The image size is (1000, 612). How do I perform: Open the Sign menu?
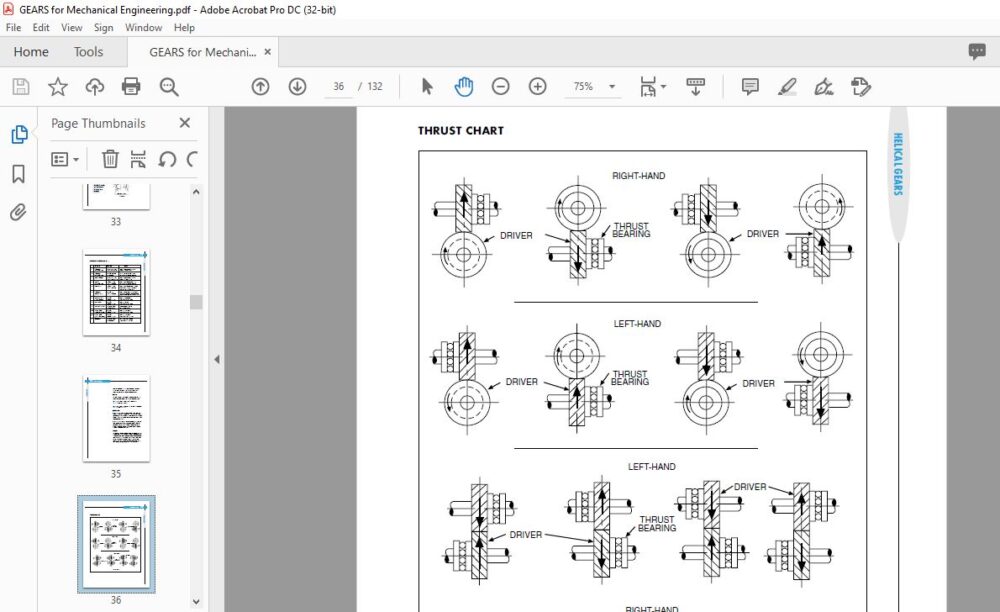click(103, 27)
